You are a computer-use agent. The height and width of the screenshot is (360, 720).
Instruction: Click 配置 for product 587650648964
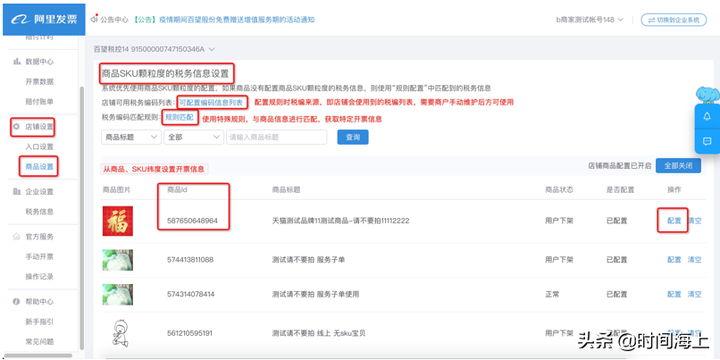coord(674,221)
